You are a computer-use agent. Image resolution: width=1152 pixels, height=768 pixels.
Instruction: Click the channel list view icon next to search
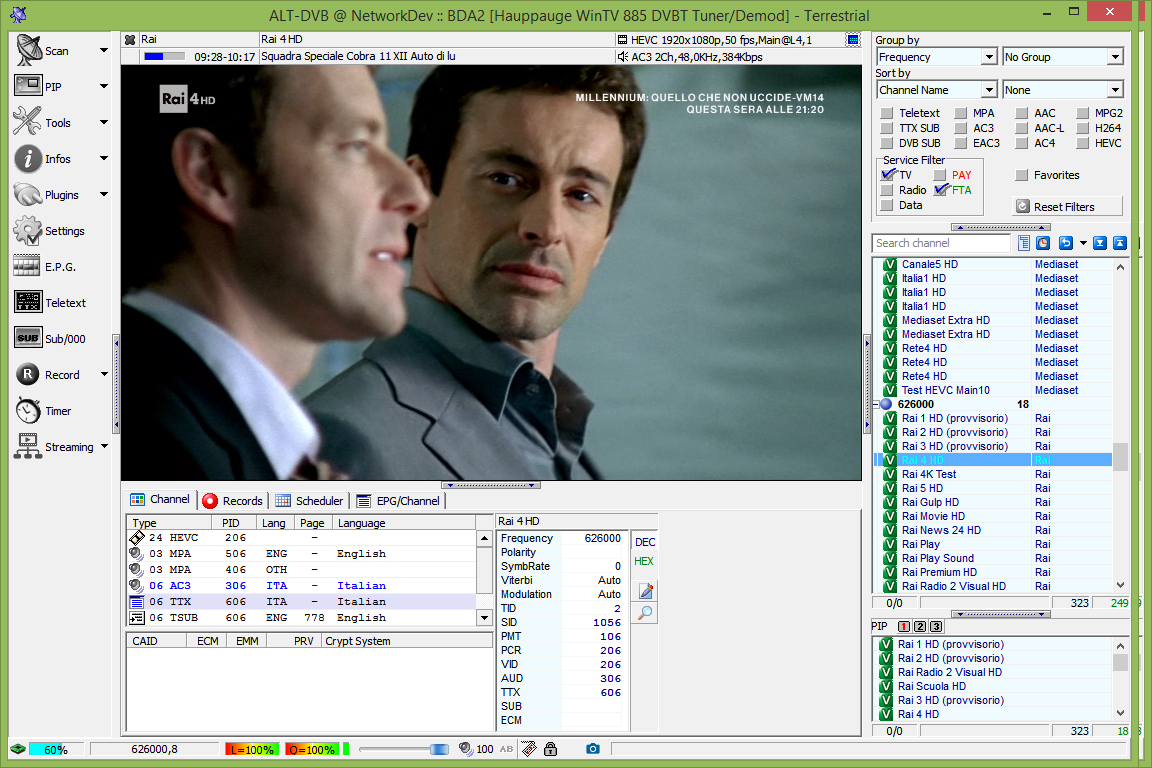[x=1023, y=243]
